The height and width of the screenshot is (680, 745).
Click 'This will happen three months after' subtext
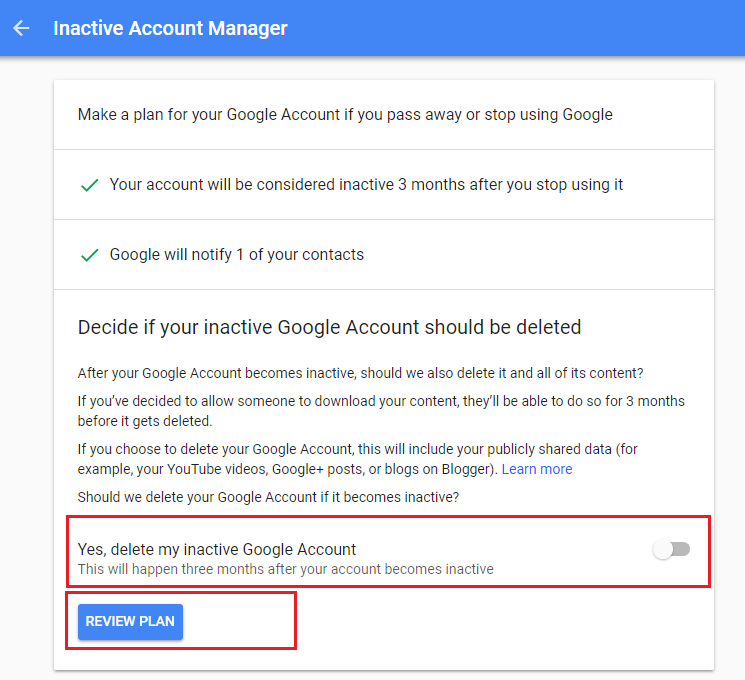(286, 569)
